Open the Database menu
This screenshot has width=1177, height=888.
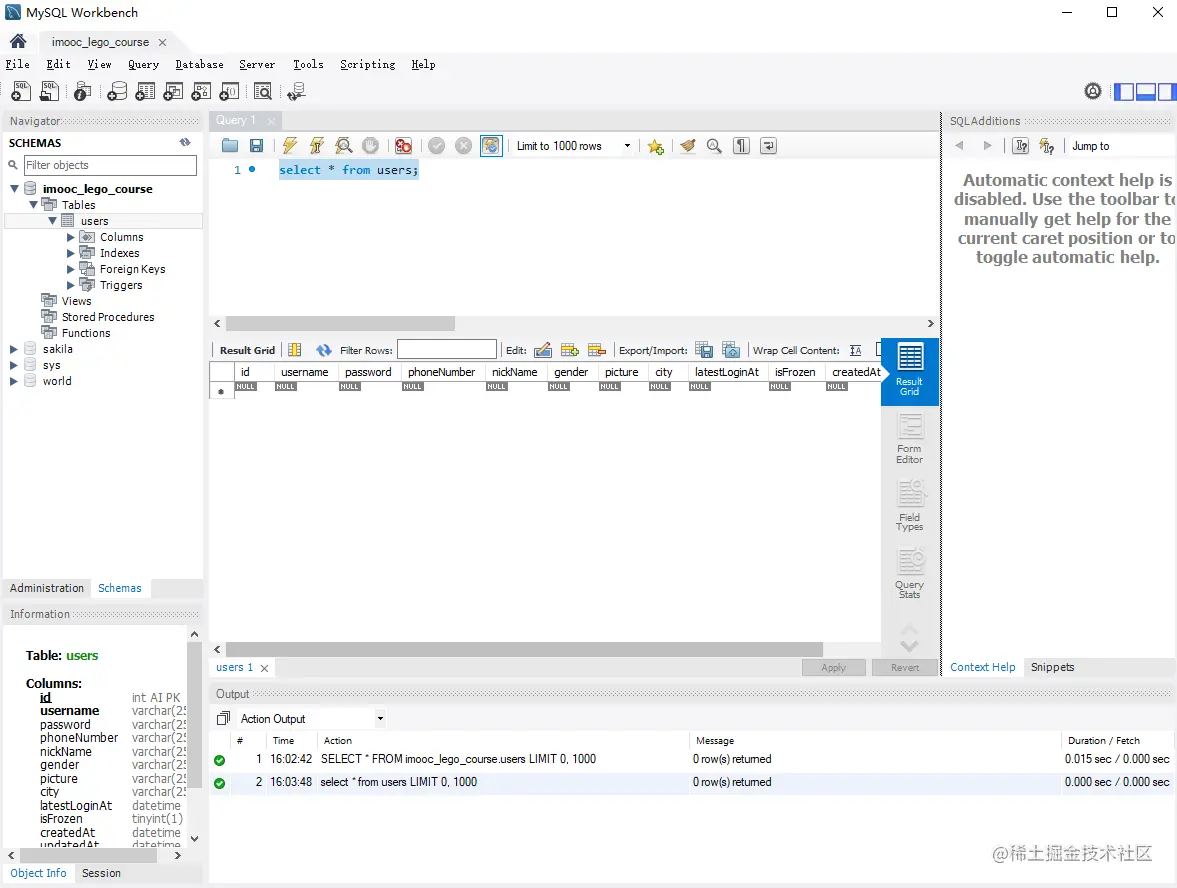[x=200, y=65]
